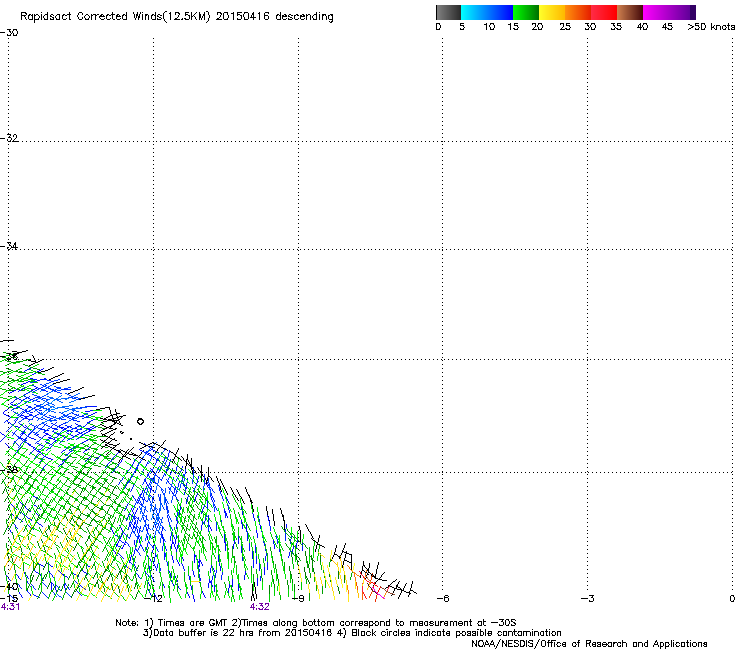The height and width of the screenshot is (650, 740).
Task: Click the '>50 knots' legend label
Action: click(x=711, y=27)
